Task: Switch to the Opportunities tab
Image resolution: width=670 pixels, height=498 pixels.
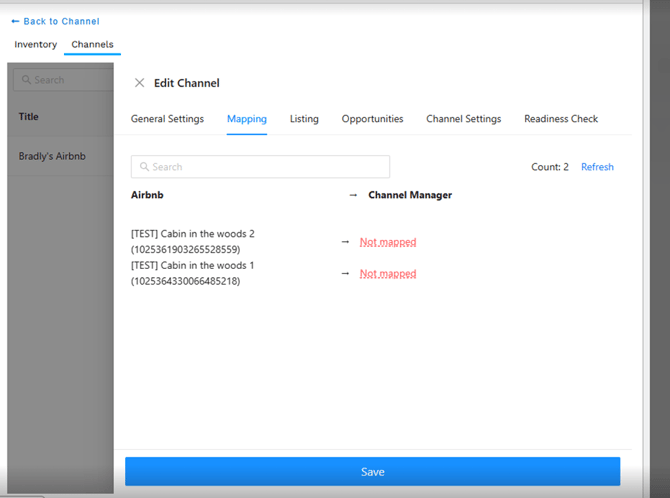Action: 372,119
